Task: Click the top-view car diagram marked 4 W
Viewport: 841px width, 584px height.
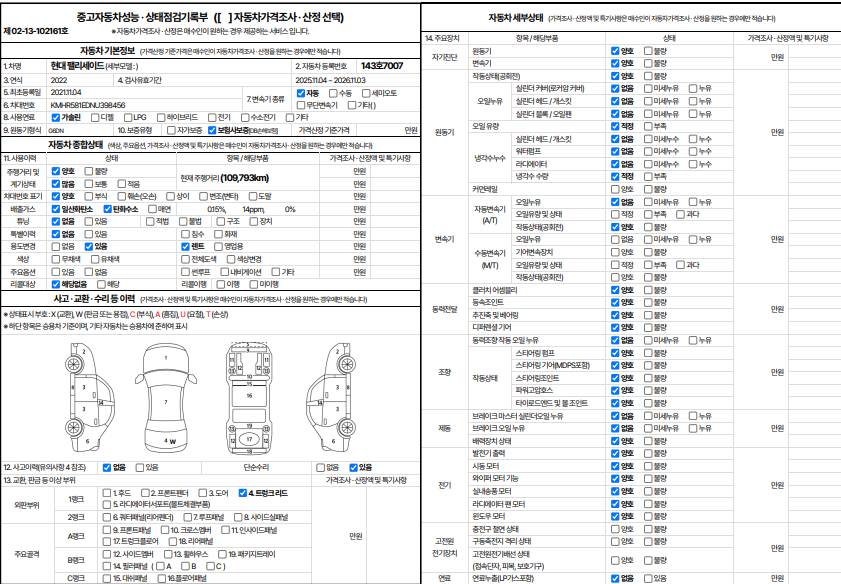Action: 166,397
